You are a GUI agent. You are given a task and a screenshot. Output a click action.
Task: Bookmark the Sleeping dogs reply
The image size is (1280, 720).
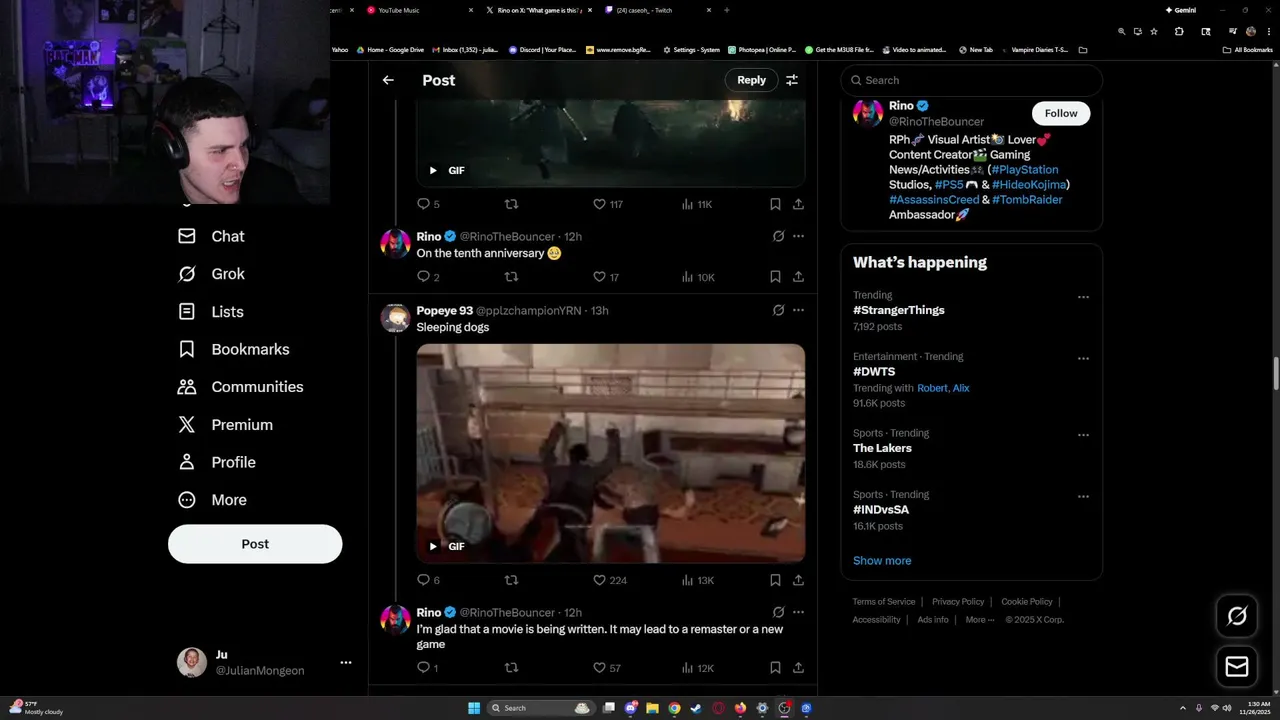775,580
